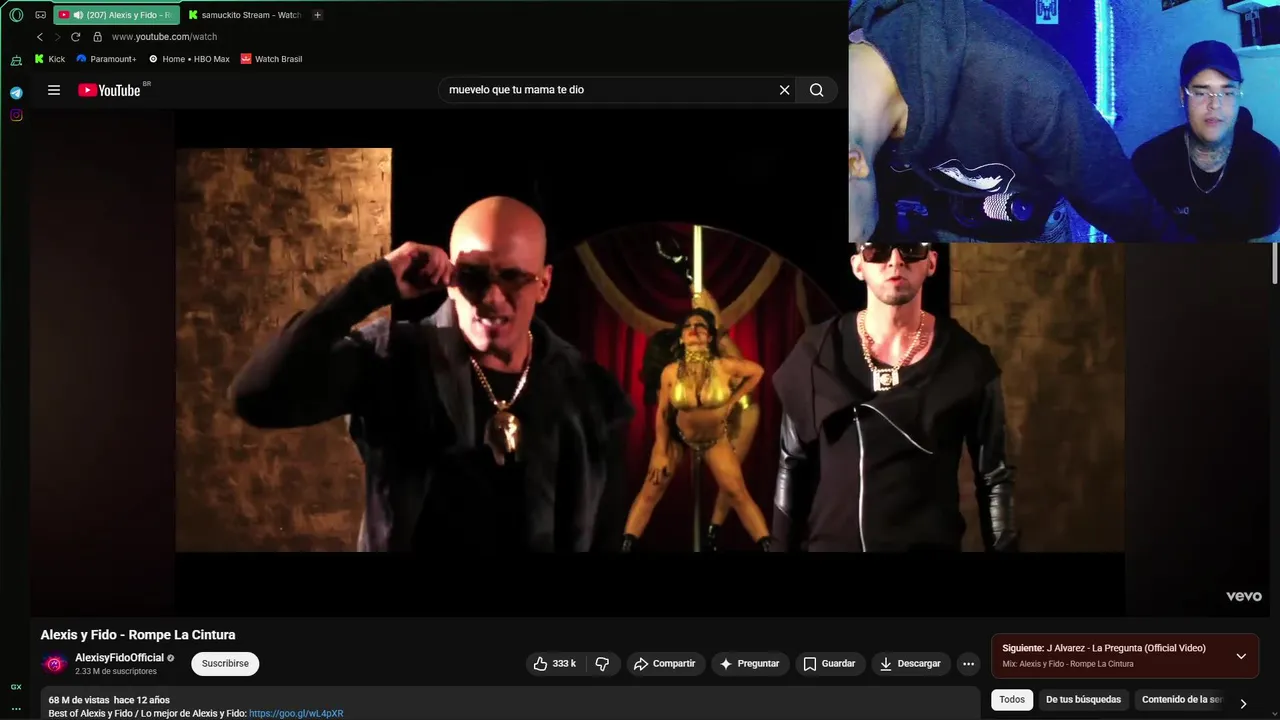Go to the YouTube home logo
This screenshot has width=1280, height=720.
coord(110,90)
